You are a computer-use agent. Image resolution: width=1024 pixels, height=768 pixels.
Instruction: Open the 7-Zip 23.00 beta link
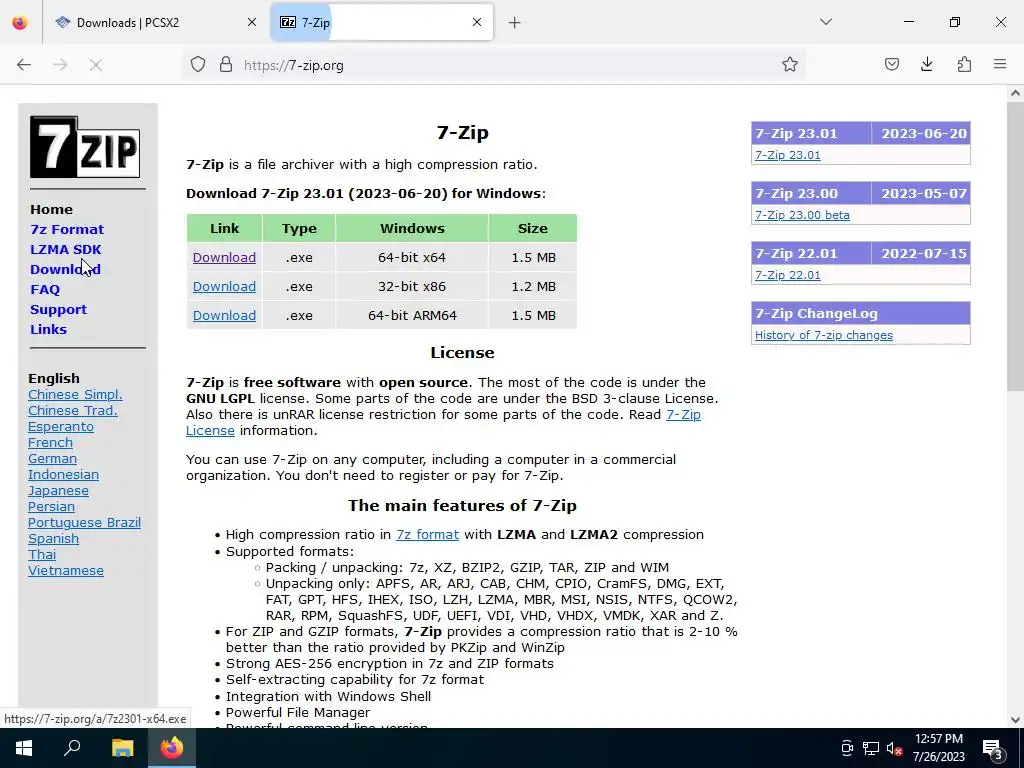tap(803, 216)
